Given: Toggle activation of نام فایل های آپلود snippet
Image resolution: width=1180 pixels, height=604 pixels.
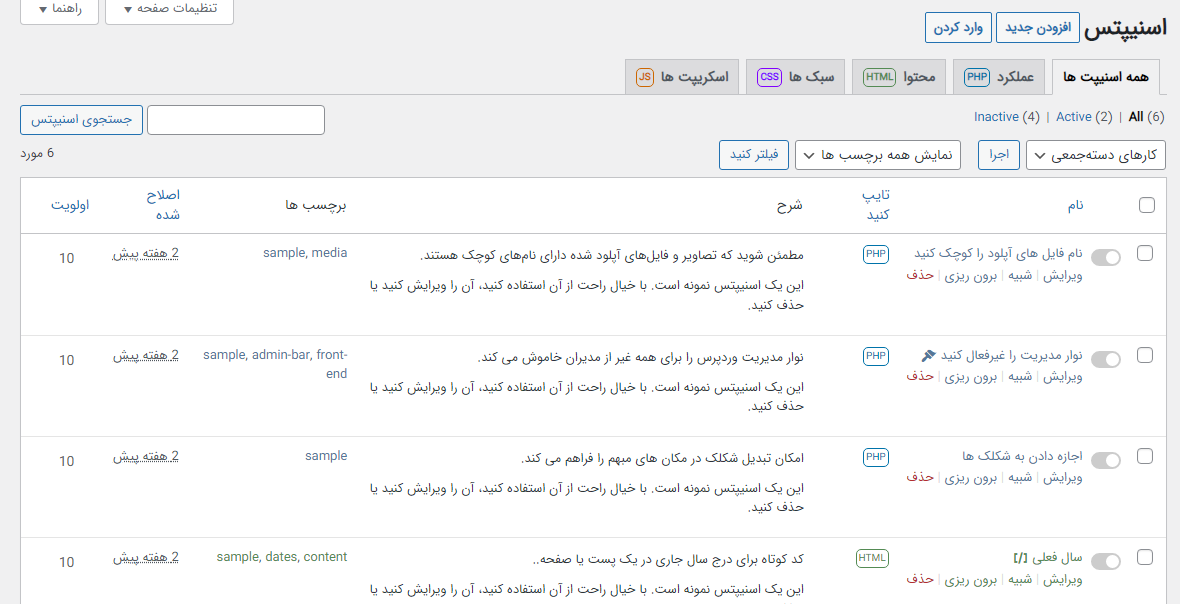Looking at the screenshot, I should pos(1105,258).
